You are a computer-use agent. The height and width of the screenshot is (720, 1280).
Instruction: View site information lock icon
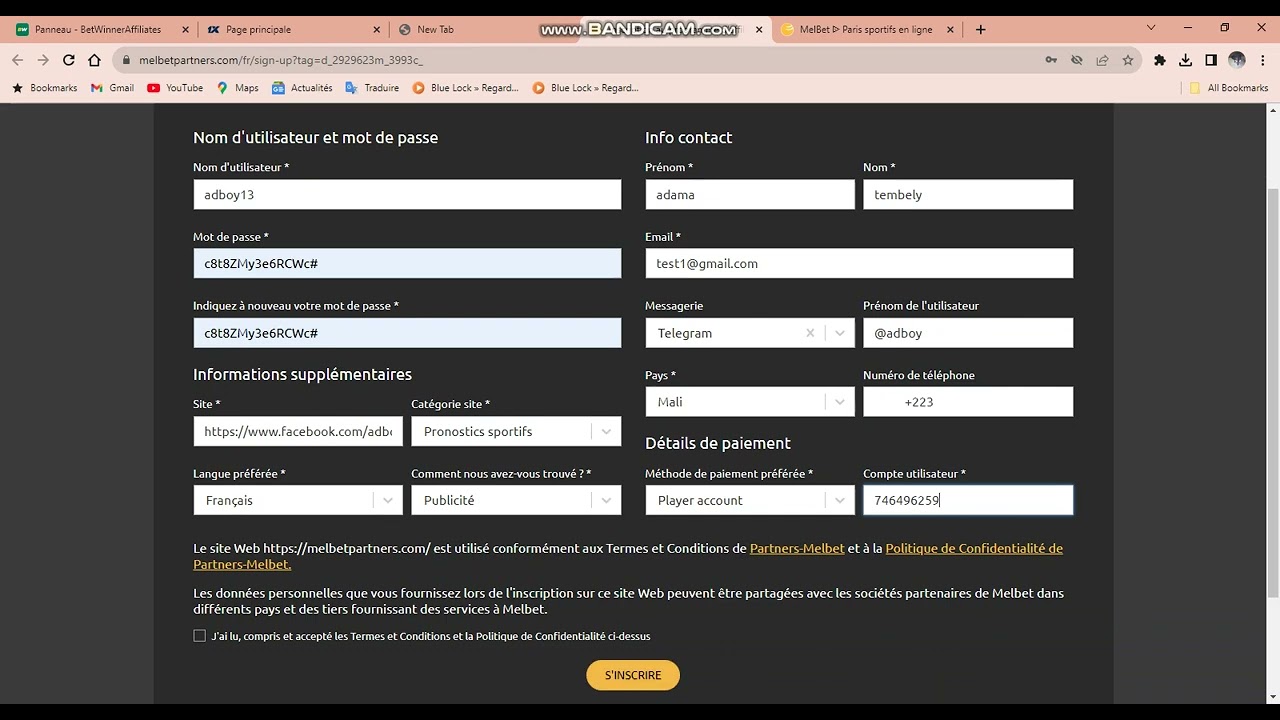pyautogui.click(x=125, y=60)
